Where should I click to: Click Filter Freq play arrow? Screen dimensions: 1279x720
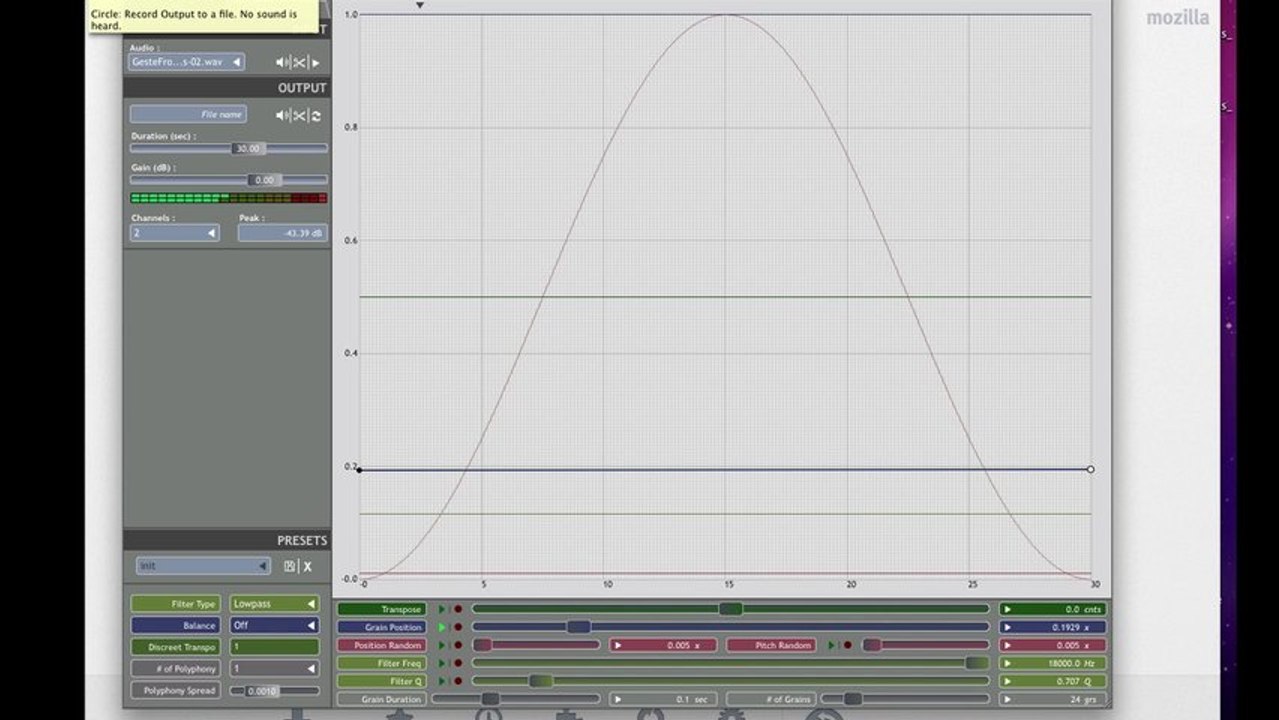point(442,663)
